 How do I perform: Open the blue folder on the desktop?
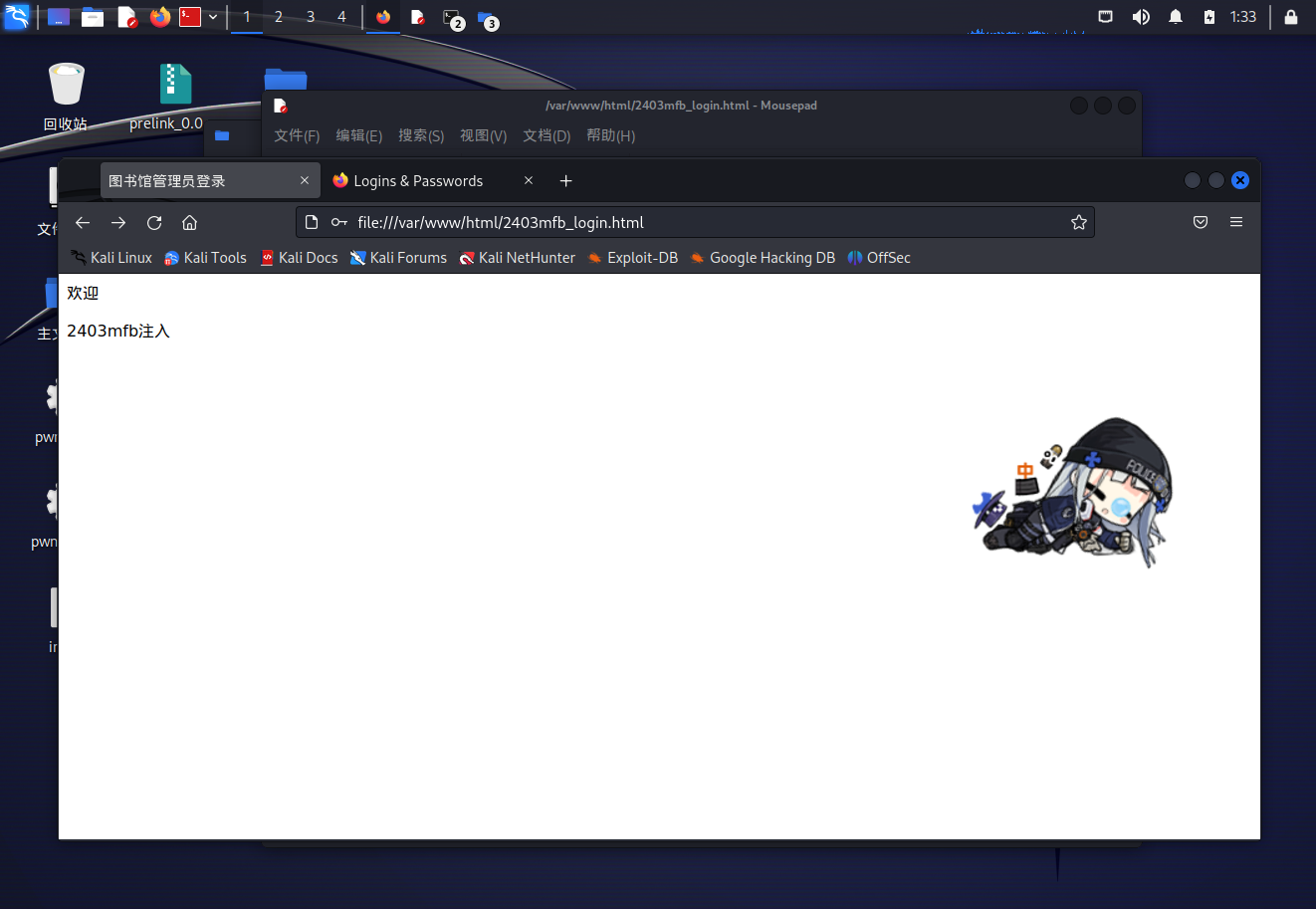click(x=286, y=79)
